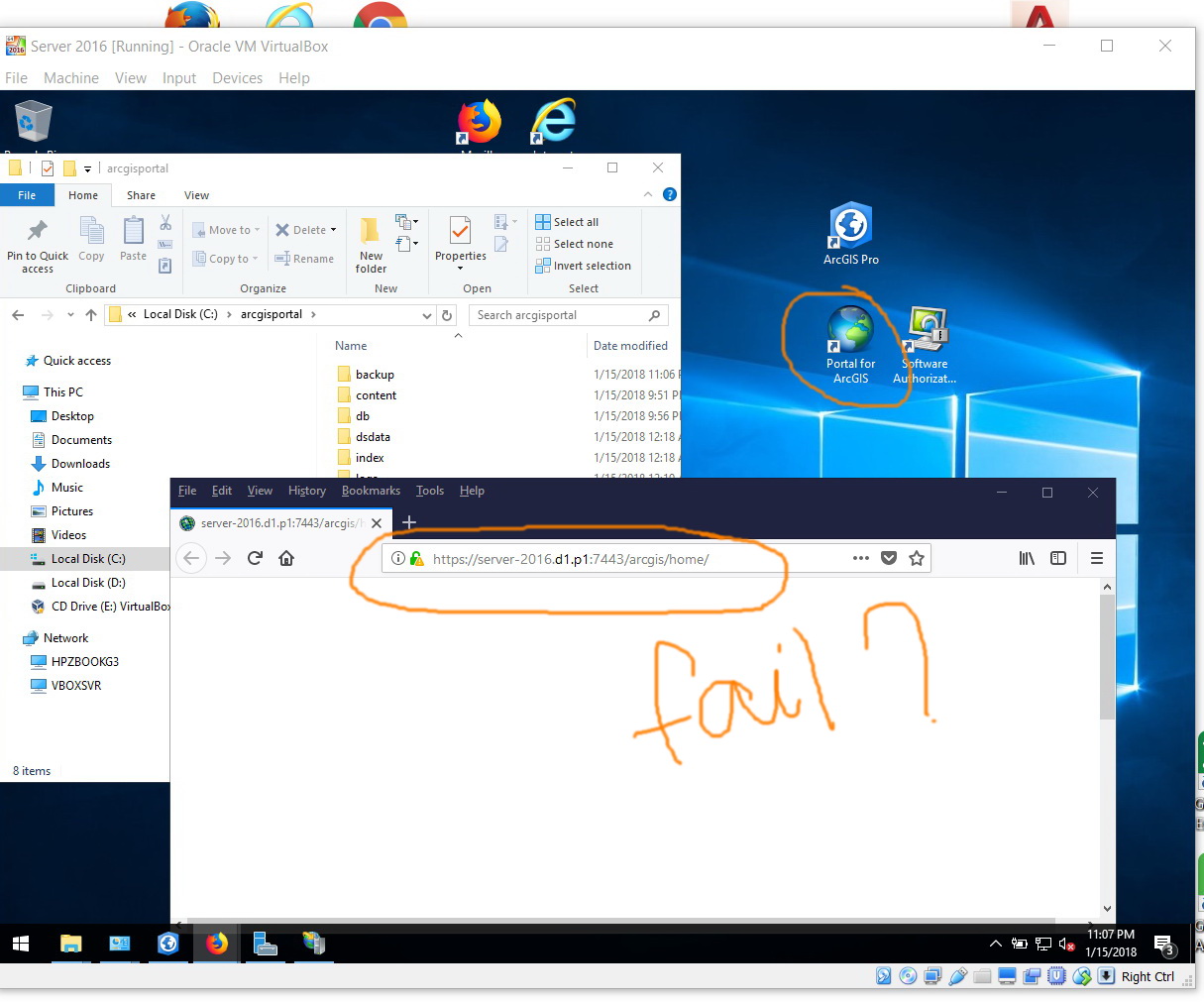Click the New folder ribbon button

[x=371, y=246]
